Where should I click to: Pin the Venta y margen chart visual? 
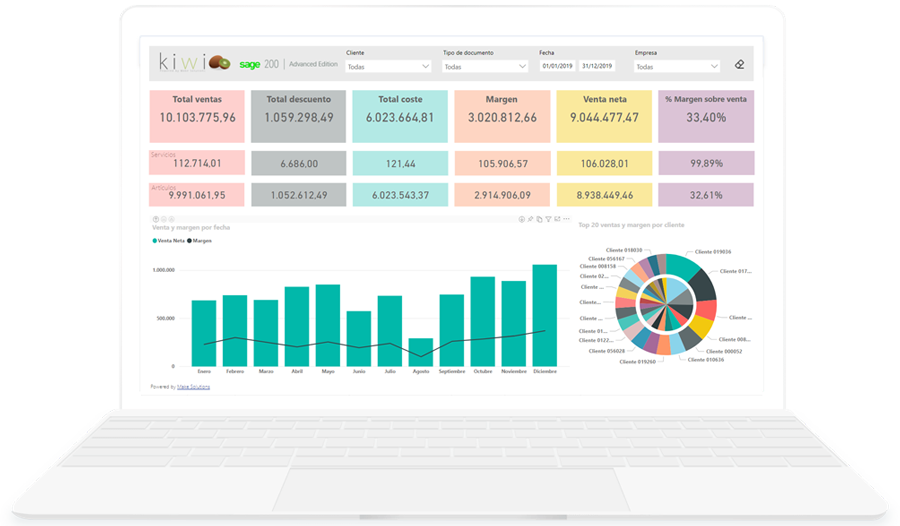(x=530, y=219)
